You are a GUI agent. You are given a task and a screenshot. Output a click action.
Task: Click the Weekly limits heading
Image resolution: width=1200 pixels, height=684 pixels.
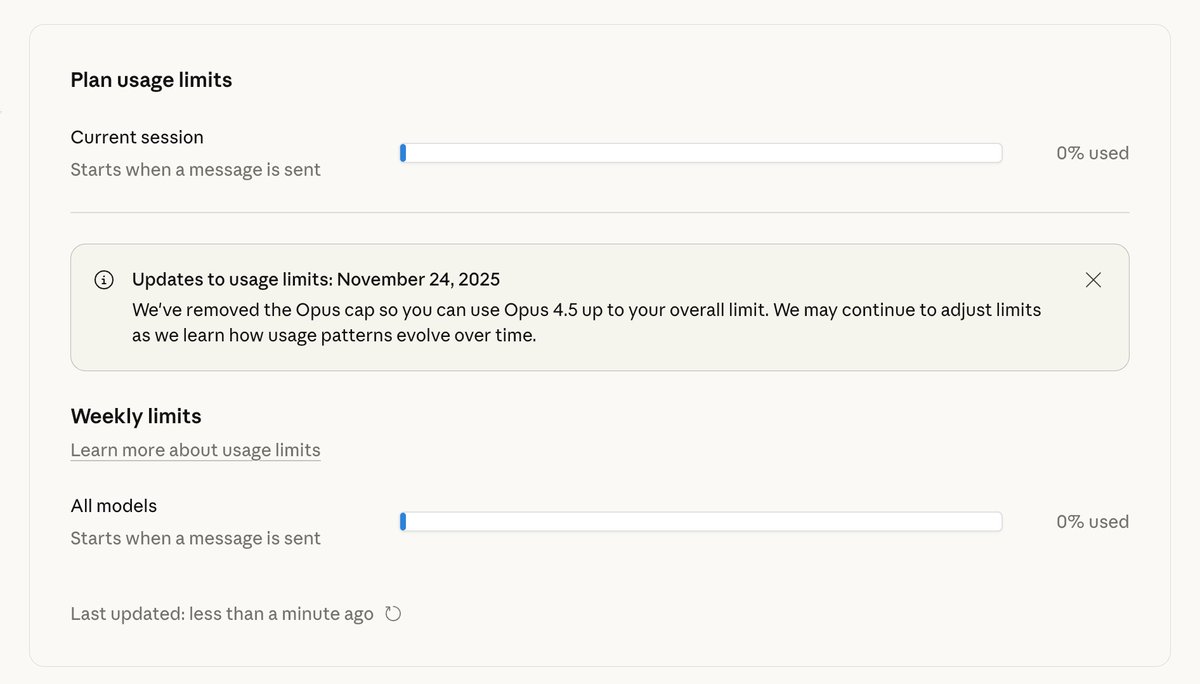coord(136,416)
